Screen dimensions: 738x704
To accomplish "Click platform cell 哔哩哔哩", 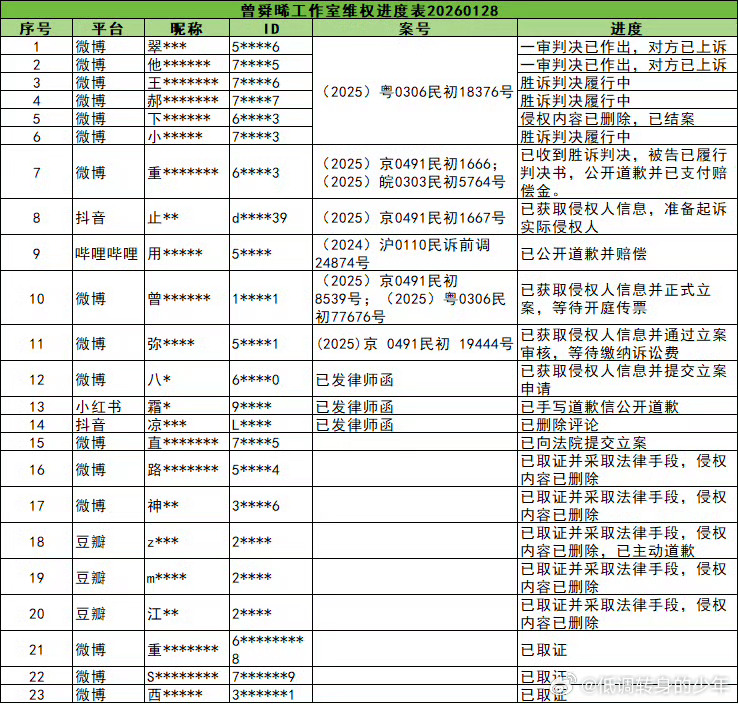I will [x=106, y=254].
